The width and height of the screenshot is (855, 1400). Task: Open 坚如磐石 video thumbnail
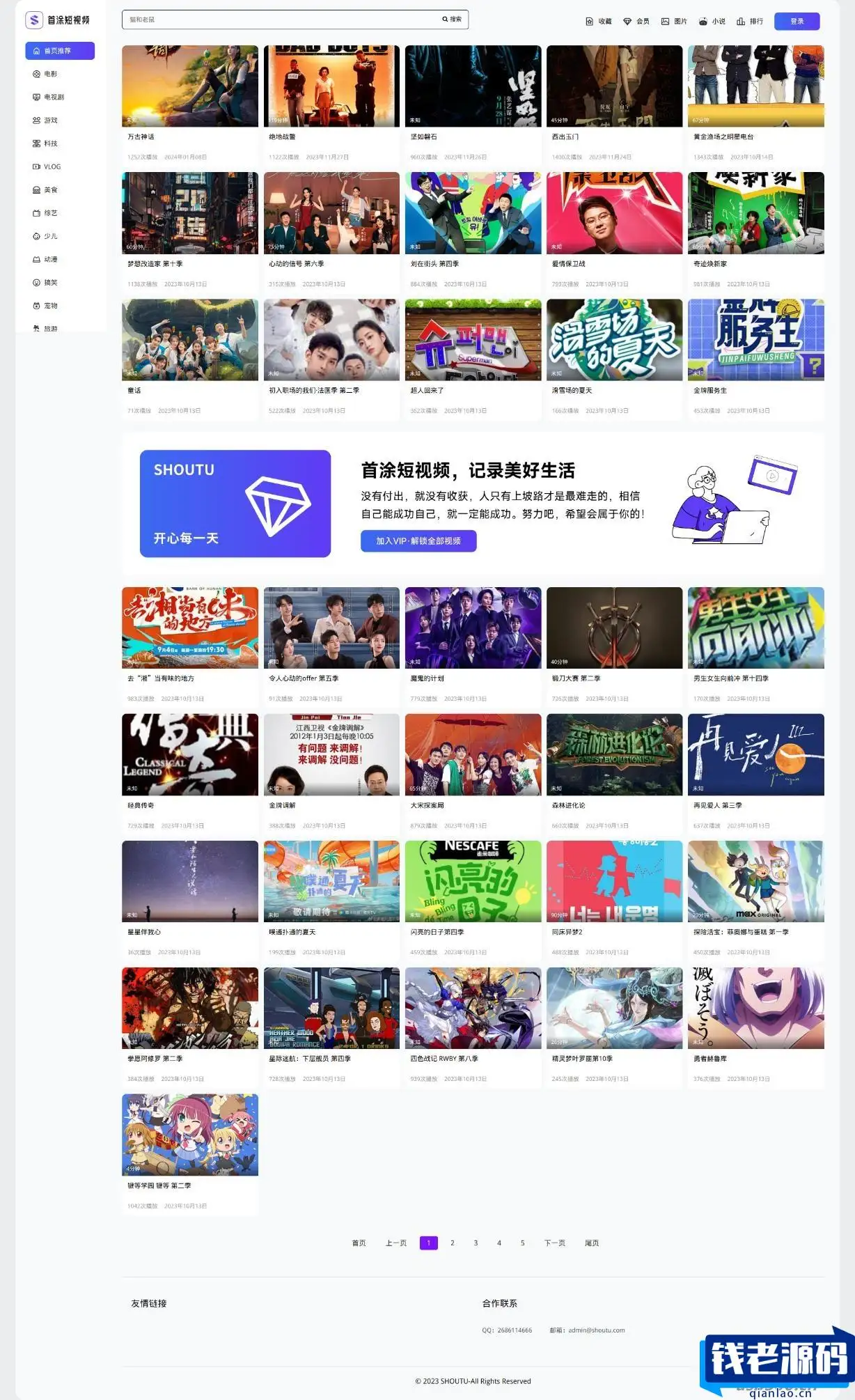(x=473, y=86)
